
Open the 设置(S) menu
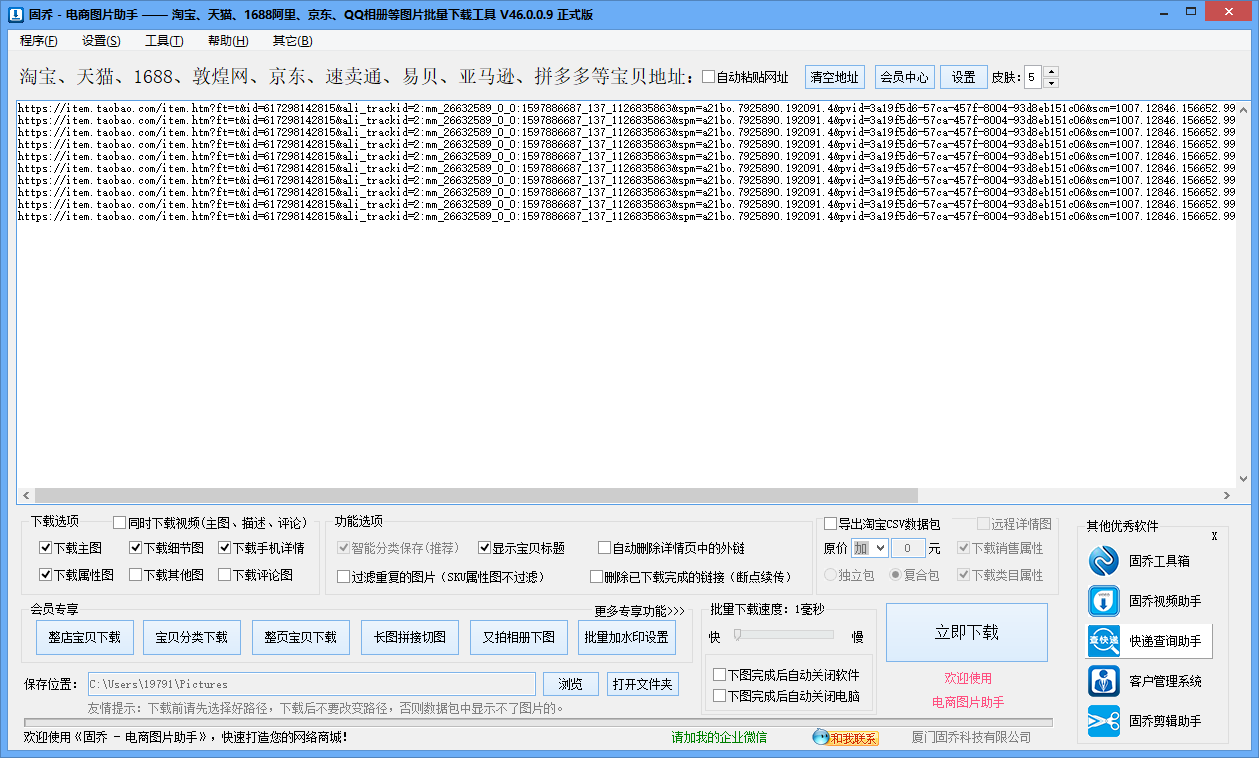click(101, 41)
